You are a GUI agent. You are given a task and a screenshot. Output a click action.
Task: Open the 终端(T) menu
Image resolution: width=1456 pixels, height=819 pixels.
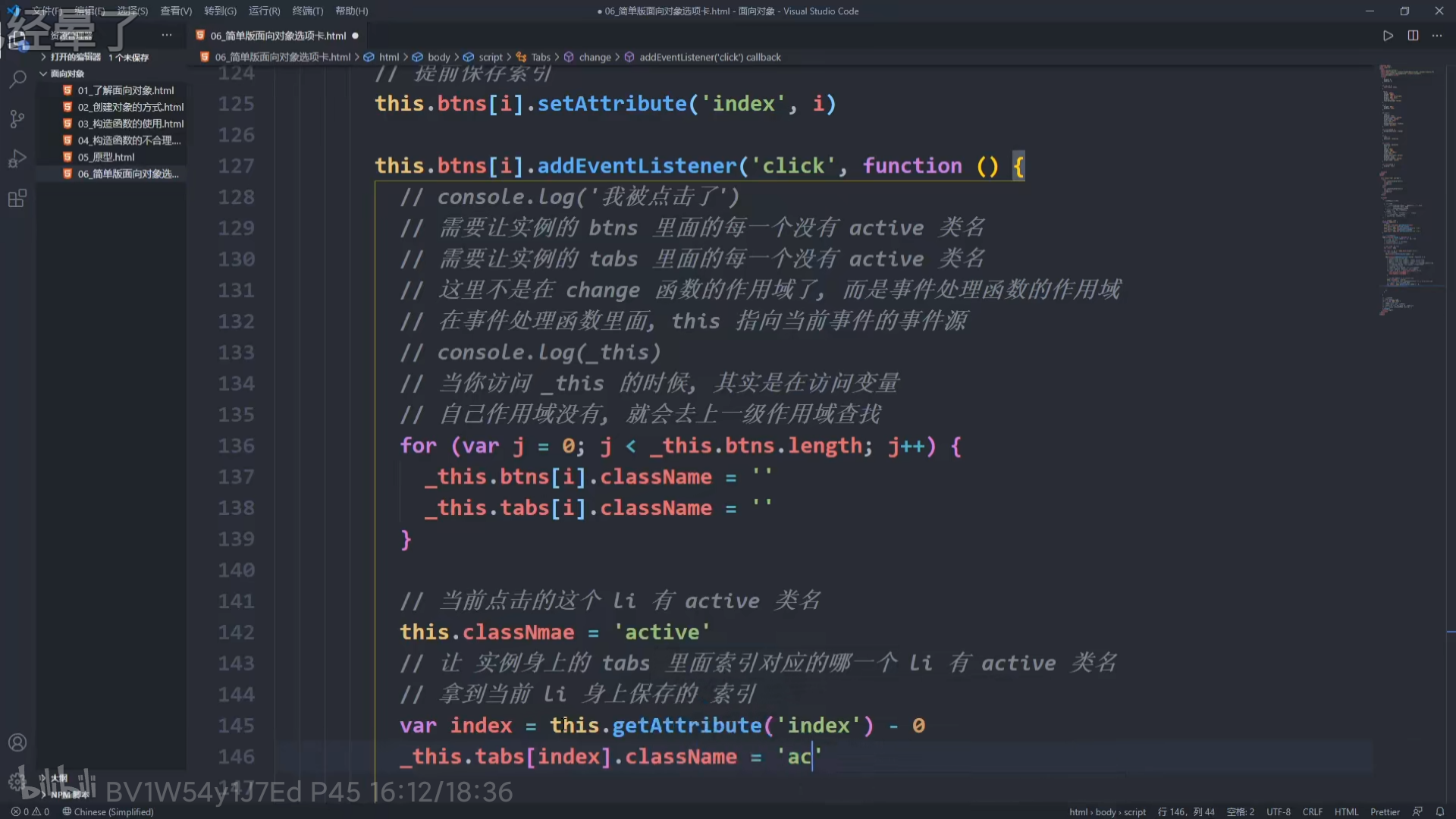(307, 11)
